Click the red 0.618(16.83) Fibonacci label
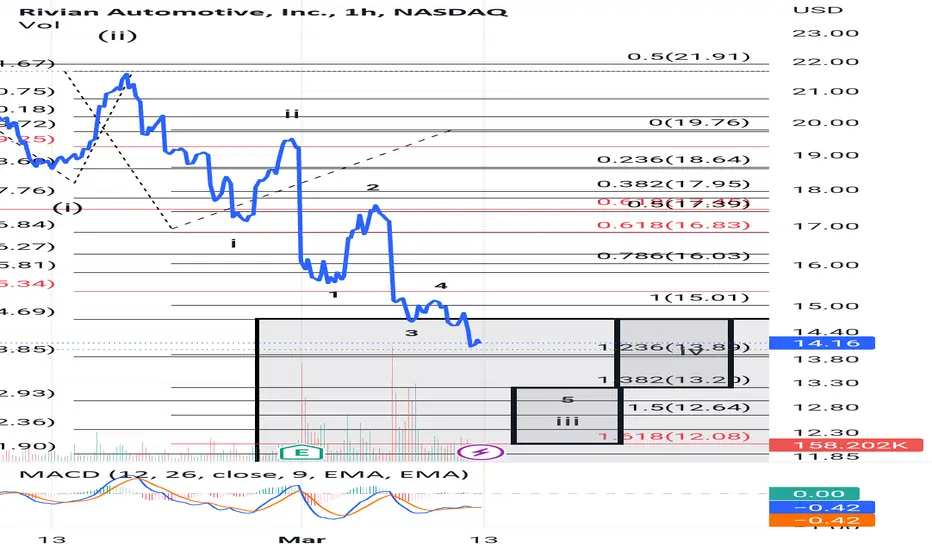Image resolution: width=932 pixels, height=550 pixels. [673, 225]
